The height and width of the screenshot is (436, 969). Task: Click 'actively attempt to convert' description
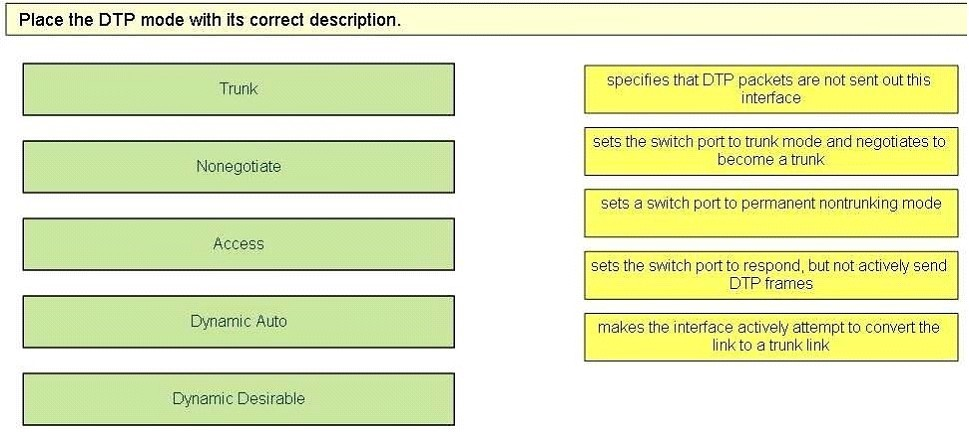tap(771, 337)
